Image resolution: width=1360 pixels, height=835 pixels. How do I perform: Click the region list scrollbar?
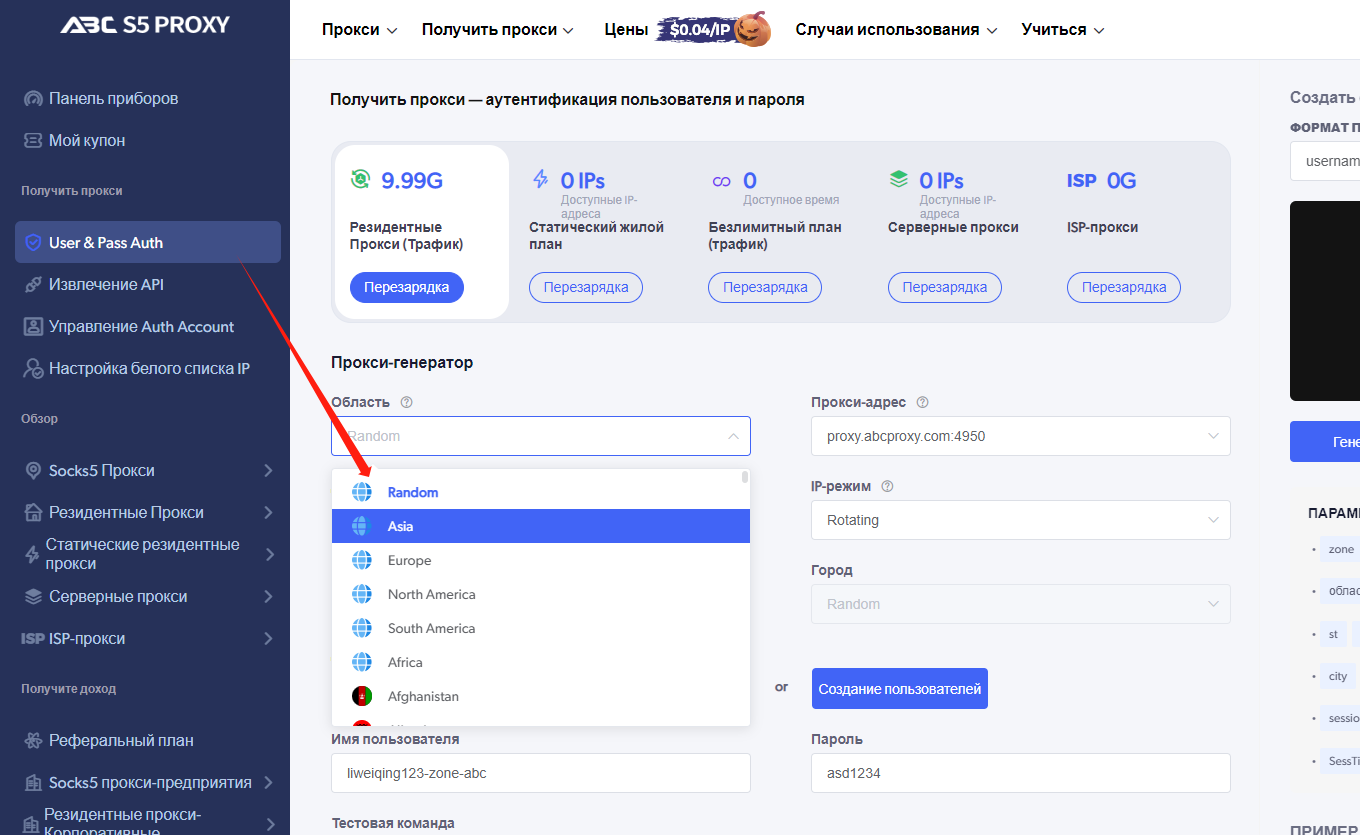point(745,477)
